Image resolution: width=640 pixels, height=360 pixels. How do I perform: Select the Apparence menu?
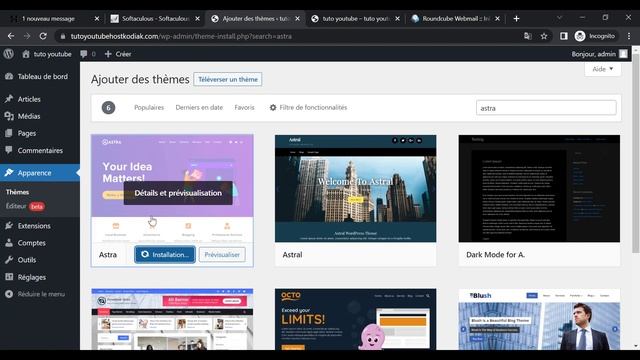pyautogui.click(x=40, y=173)
